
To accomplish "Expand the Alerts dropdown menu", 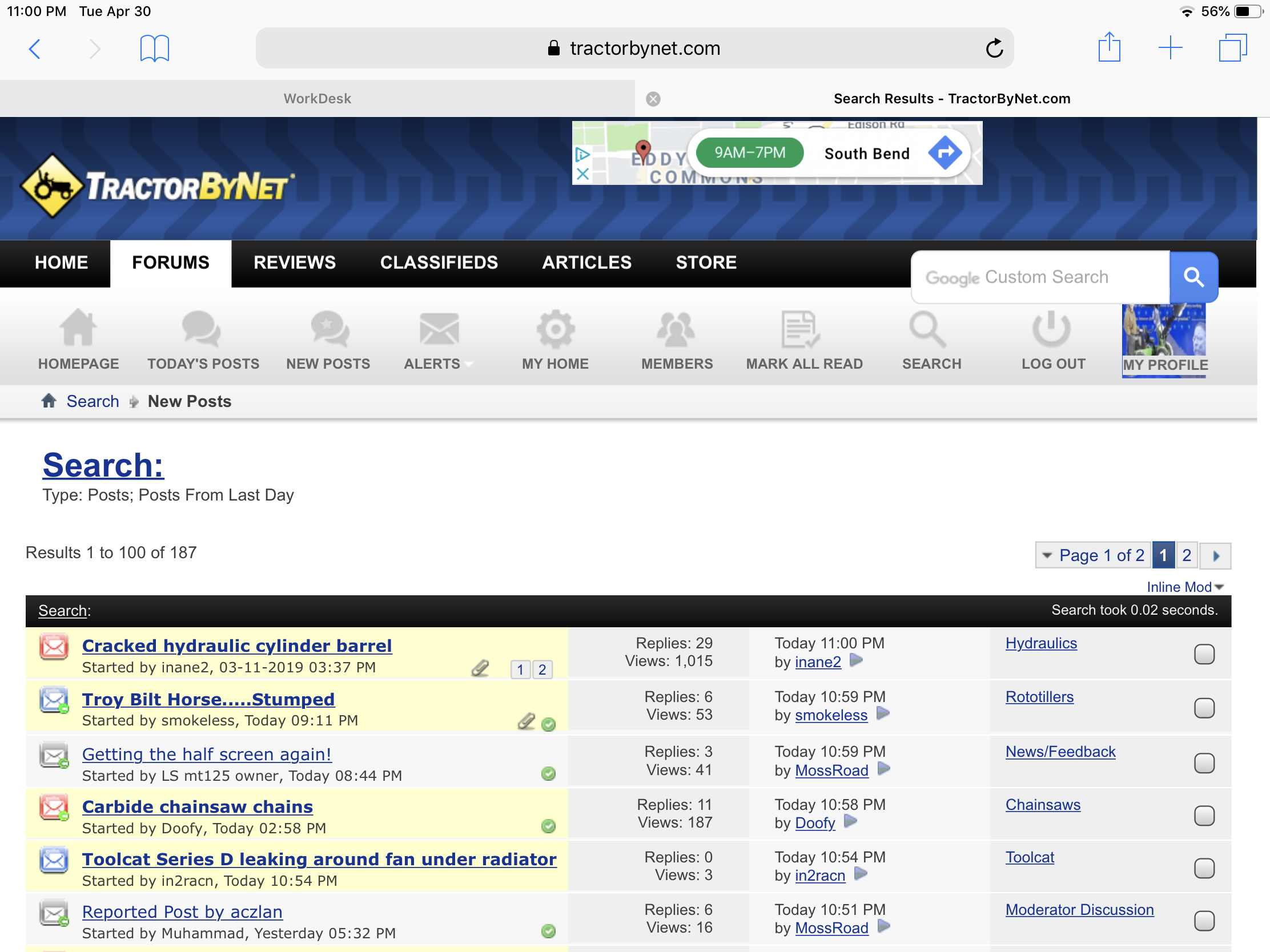I will [437, 364].
